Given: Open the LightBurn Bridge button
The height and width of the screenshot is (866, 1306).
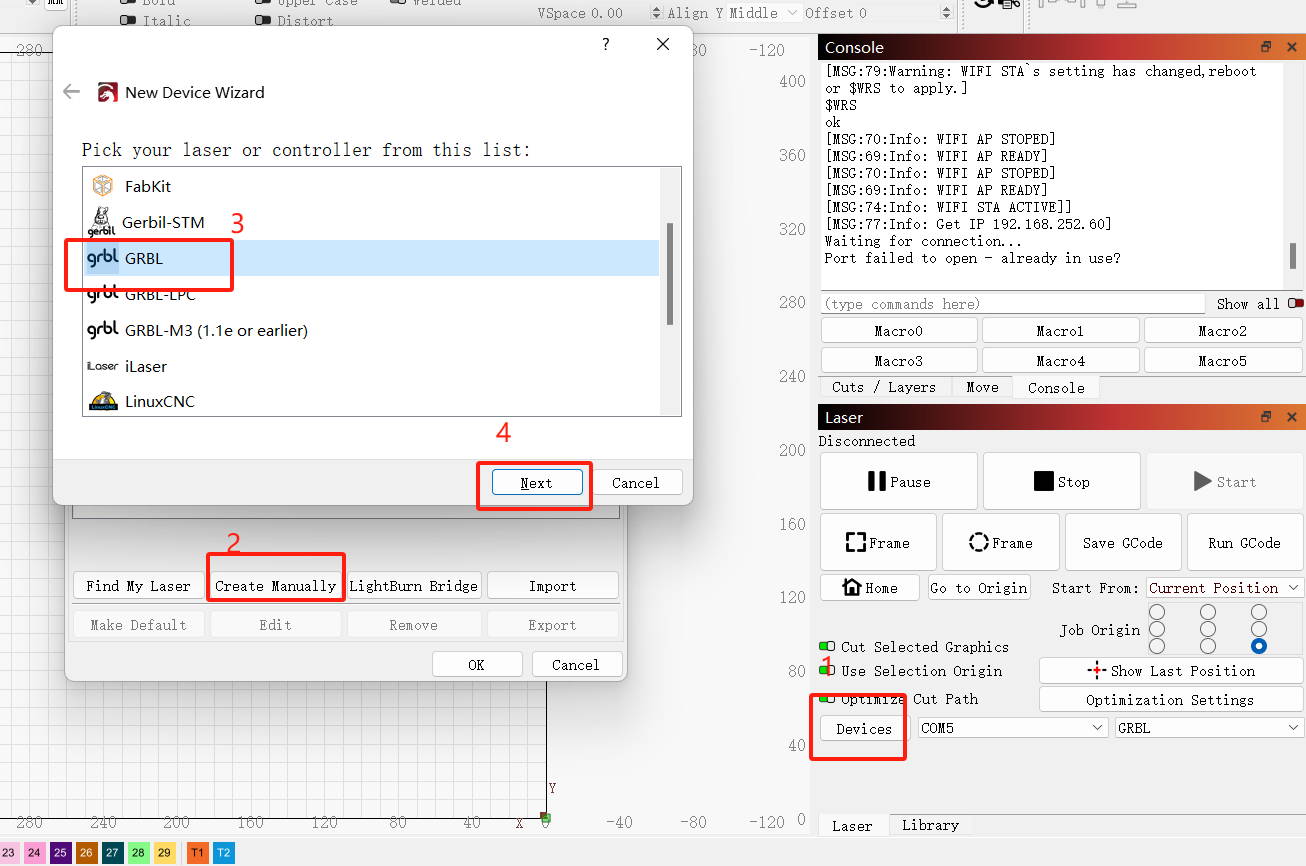Looking at the screenshot, I should (x=413, y=586).
